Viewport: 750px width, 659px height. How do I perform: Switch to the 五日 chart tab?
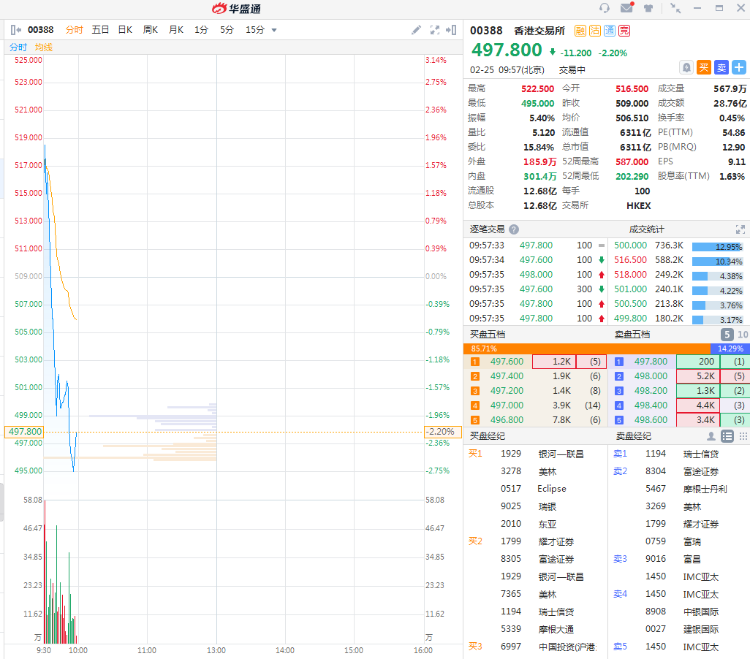pyautogui.click(x=100, y=30)
